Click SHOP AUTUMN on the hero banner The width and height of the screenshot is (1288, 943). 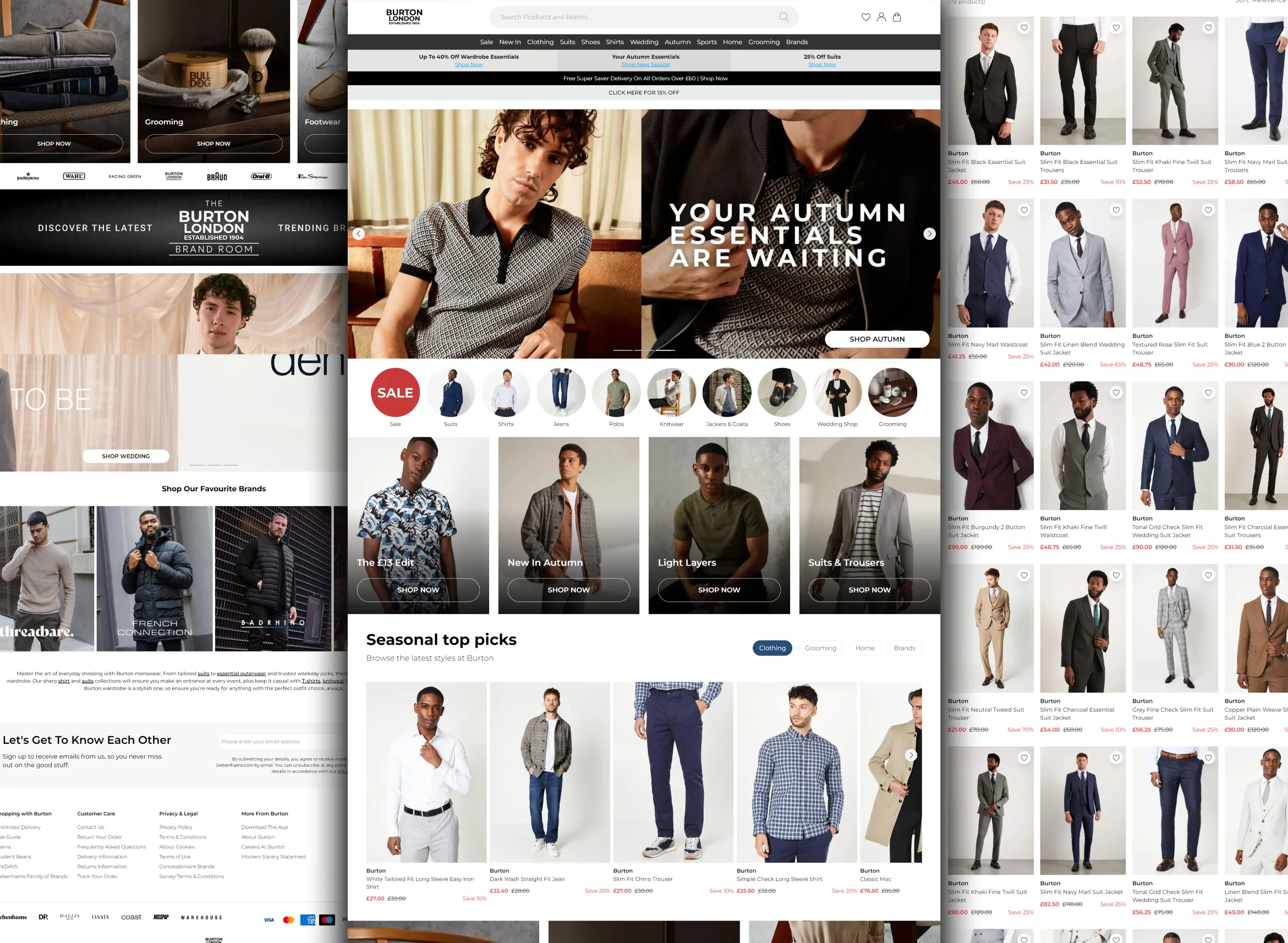coord(877,338)
